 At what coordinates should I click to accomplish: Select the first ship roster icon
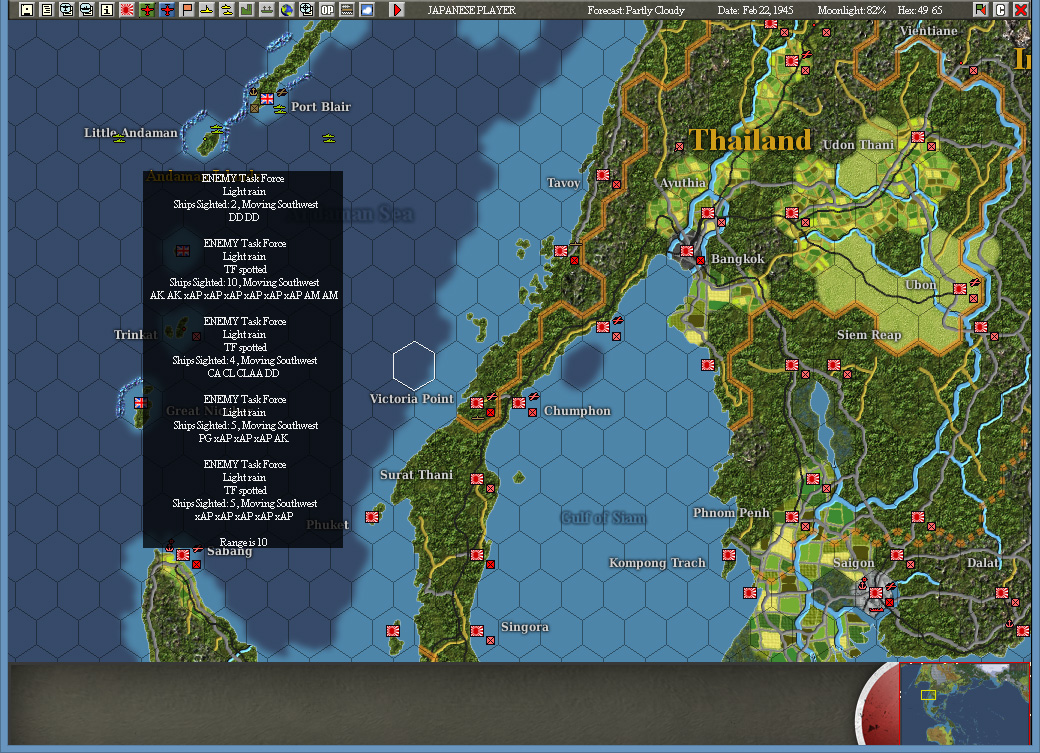(x=66, y=10)
